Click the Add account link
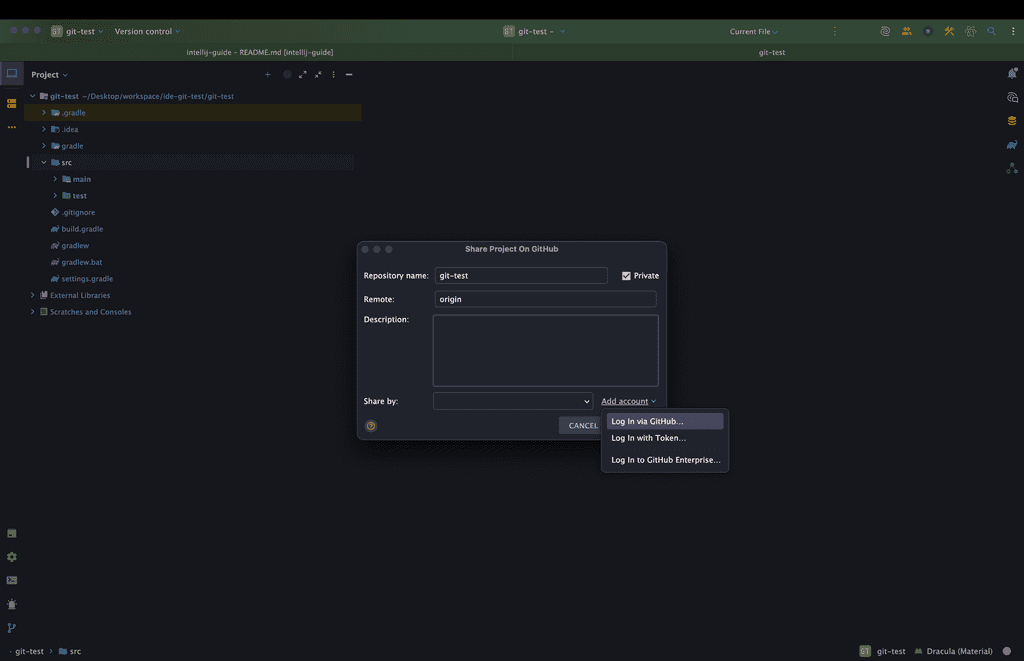Image resolution: width=1024 pixels, height=661 pixels. coord(626,401)
